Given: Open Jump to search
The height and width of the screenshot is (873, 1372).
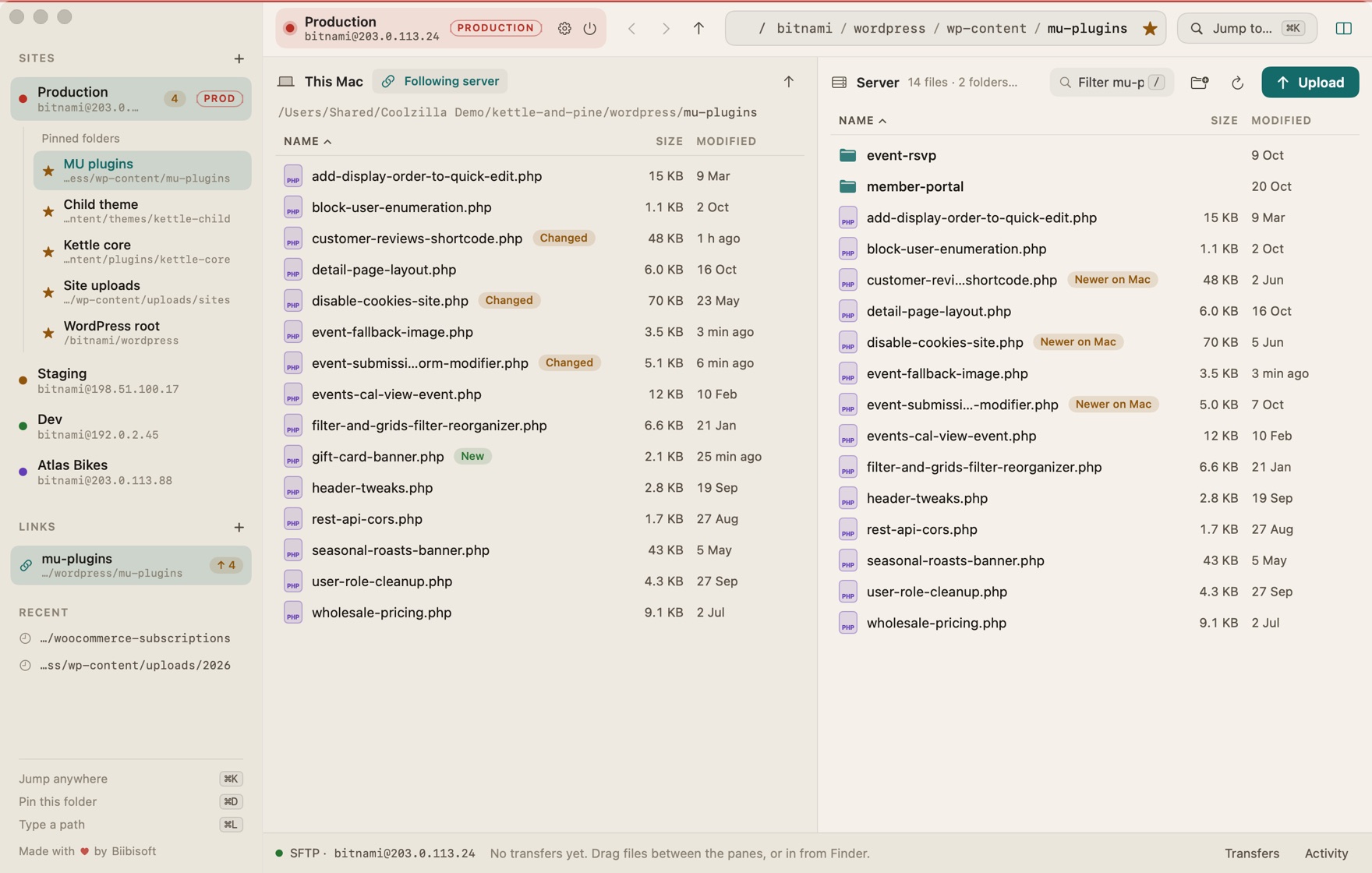Looking at the screenshot, I should click(x=1246, y=28).
